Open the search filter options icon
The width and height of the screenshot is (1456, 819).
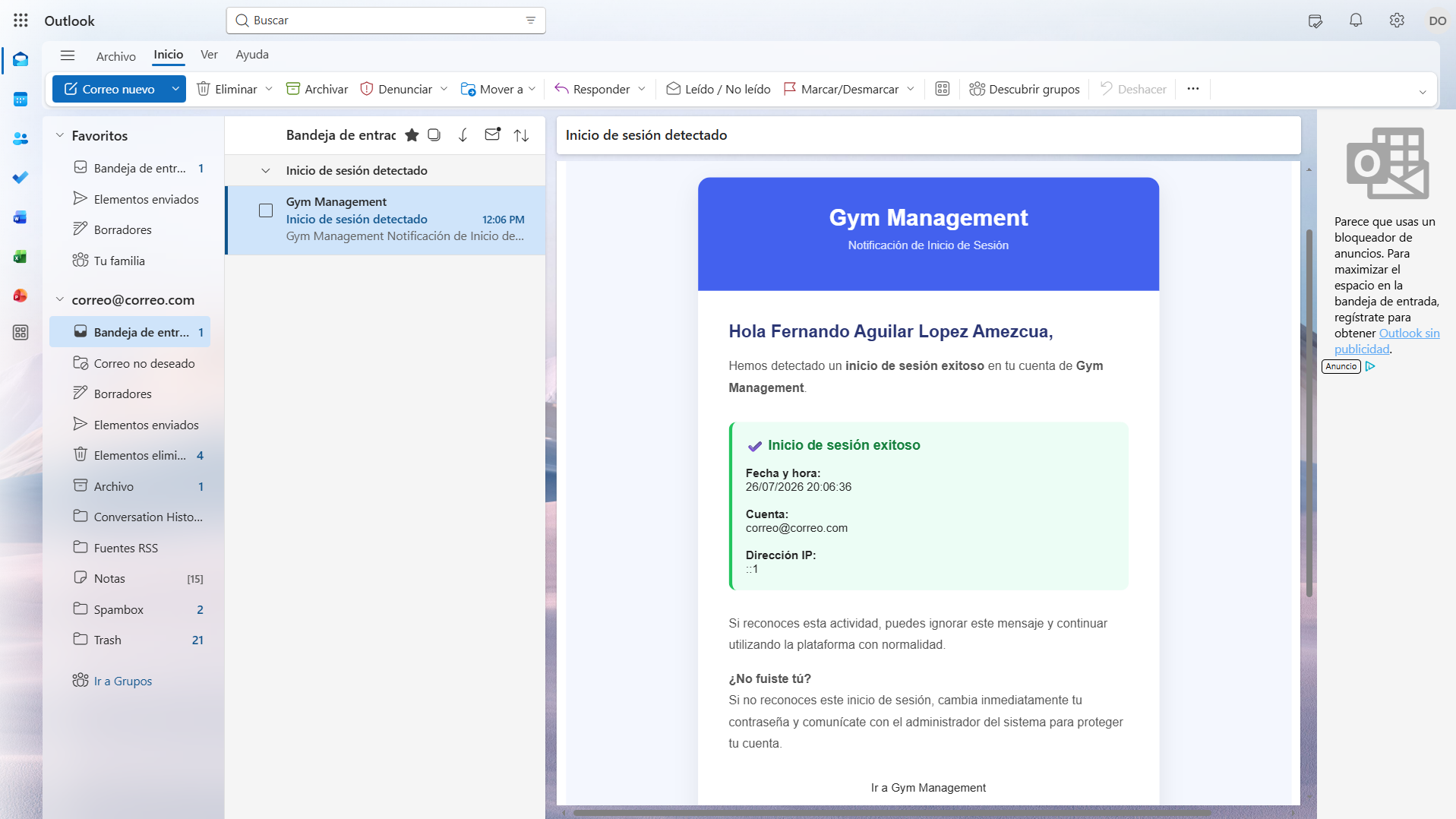click(531, 21)
